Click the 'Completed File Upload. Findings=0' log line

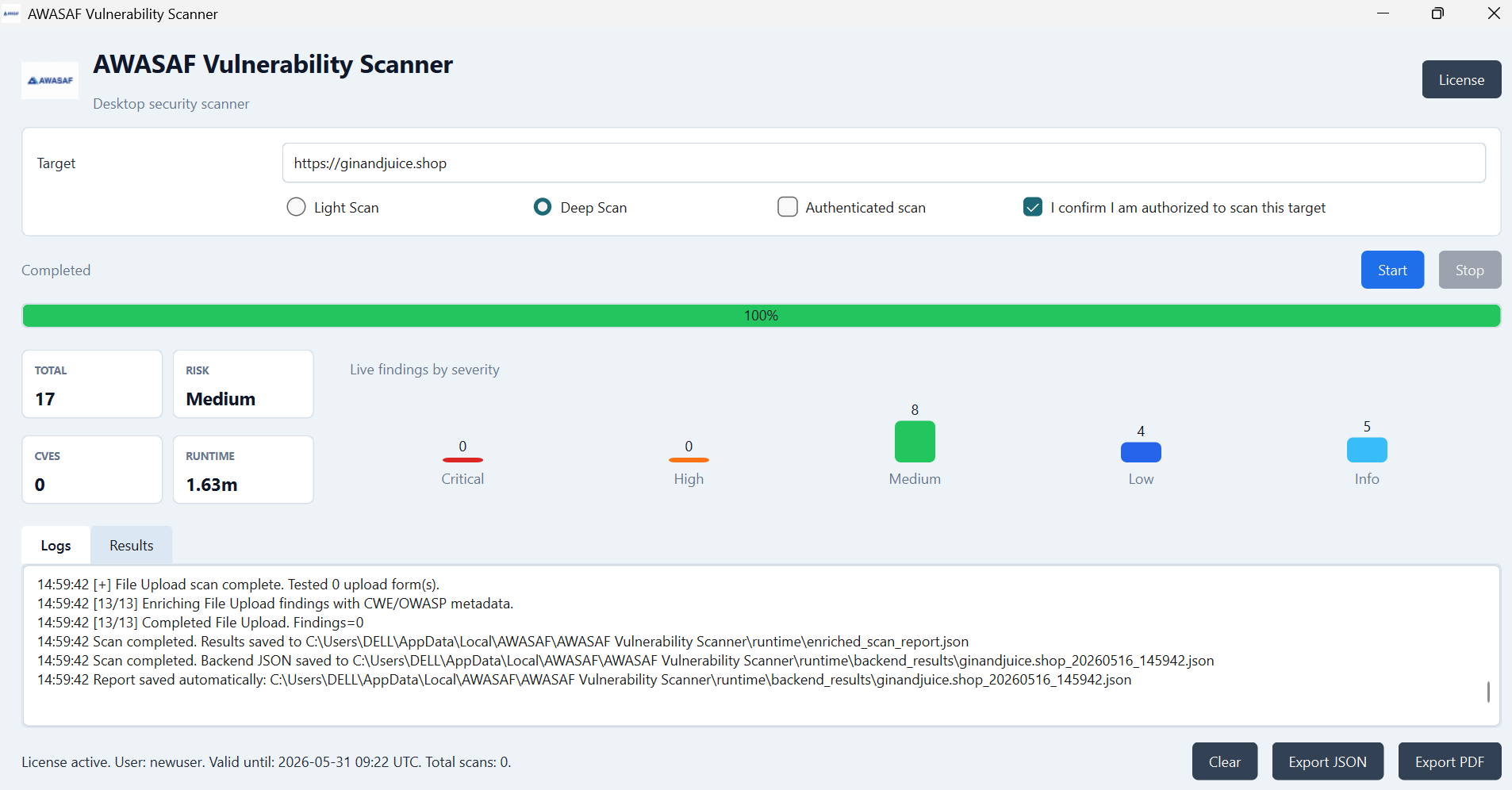[201, 623]
